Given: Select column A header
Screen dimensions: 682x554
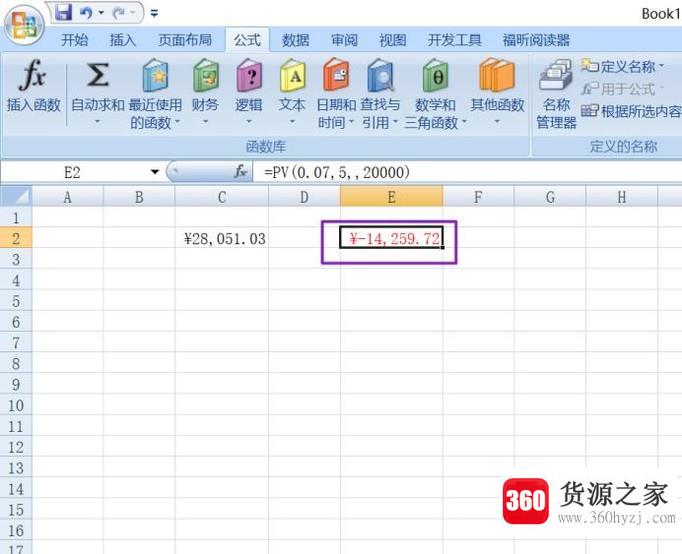Looking at the screenshot, I should [x=67, y=197].
